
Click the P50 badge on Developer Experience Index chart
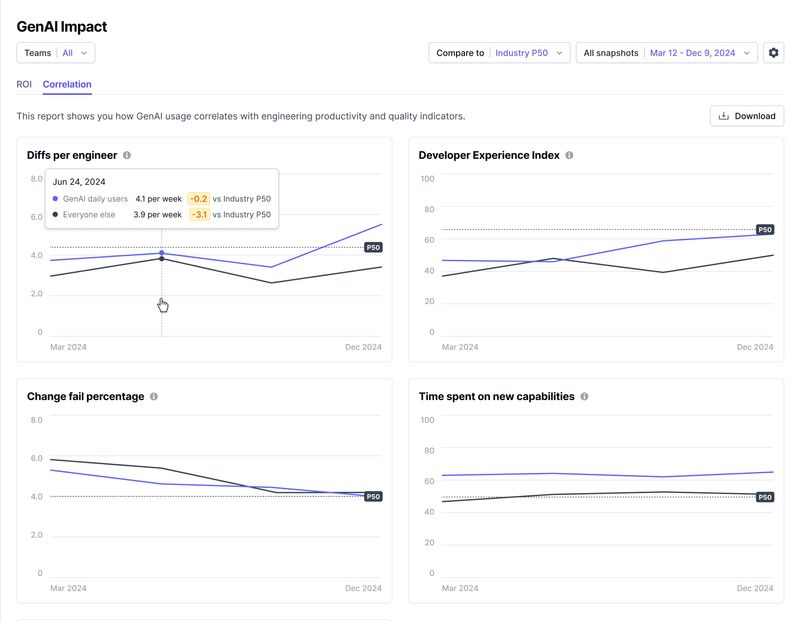coord(765,230)
